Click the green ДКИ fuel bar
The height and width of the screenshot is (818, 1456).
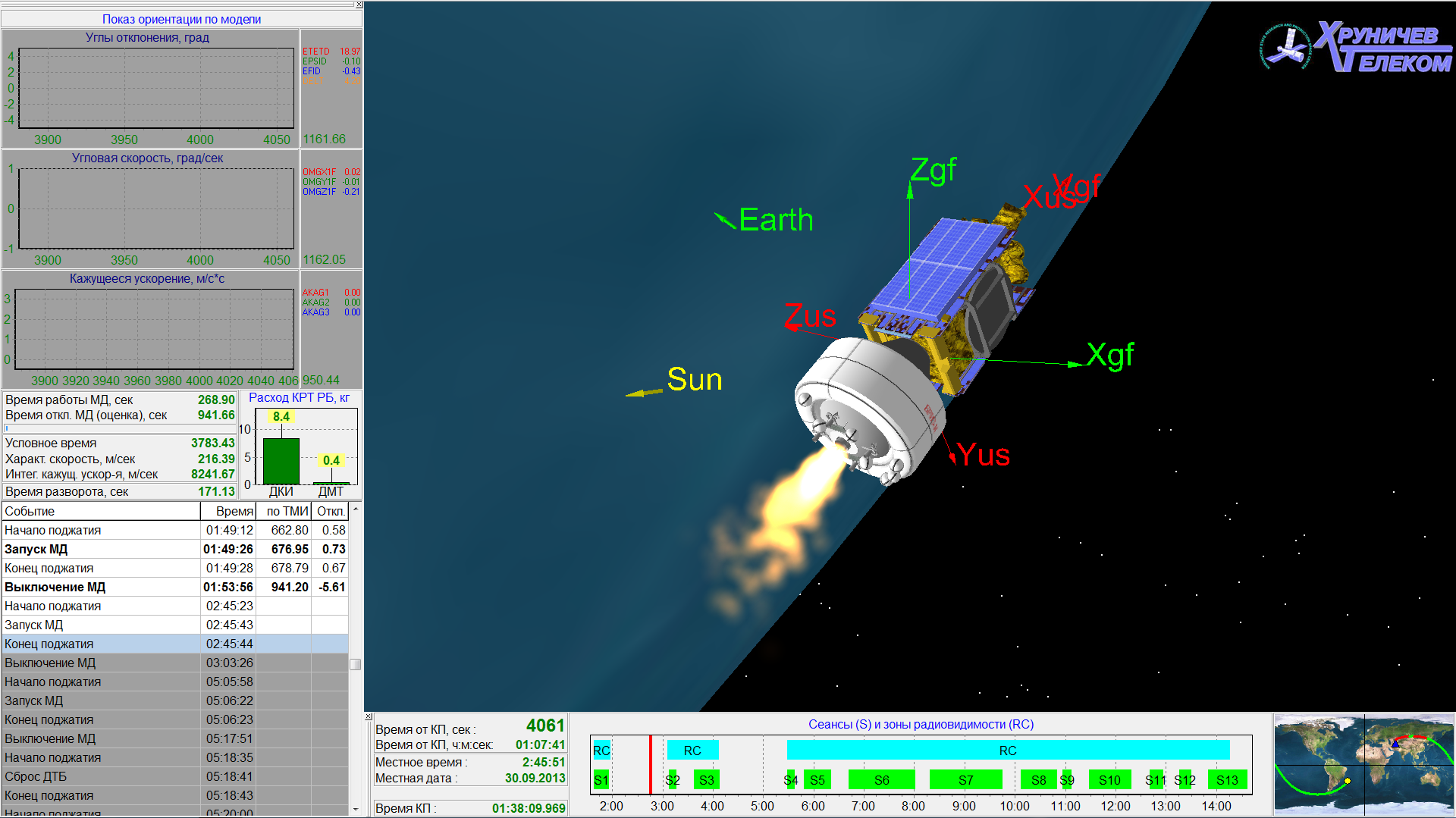(281, 461)
